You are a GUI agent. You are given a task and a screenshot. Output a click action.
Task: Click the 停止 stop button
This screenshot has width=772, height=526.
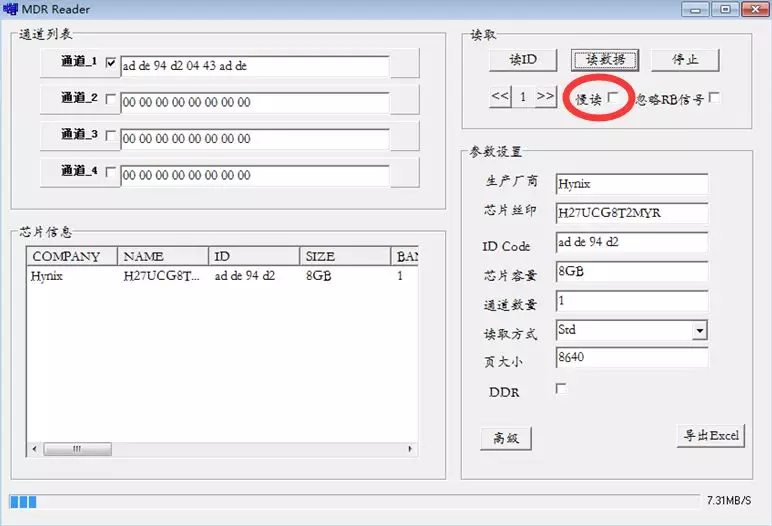pyautogui.click(x=686, y=59)
